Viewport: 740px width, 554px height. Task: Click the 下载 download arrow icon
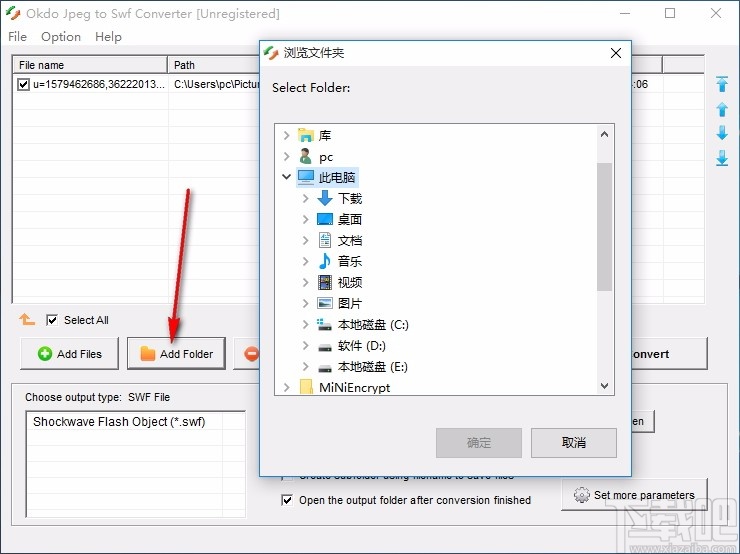tap(325, 198)
